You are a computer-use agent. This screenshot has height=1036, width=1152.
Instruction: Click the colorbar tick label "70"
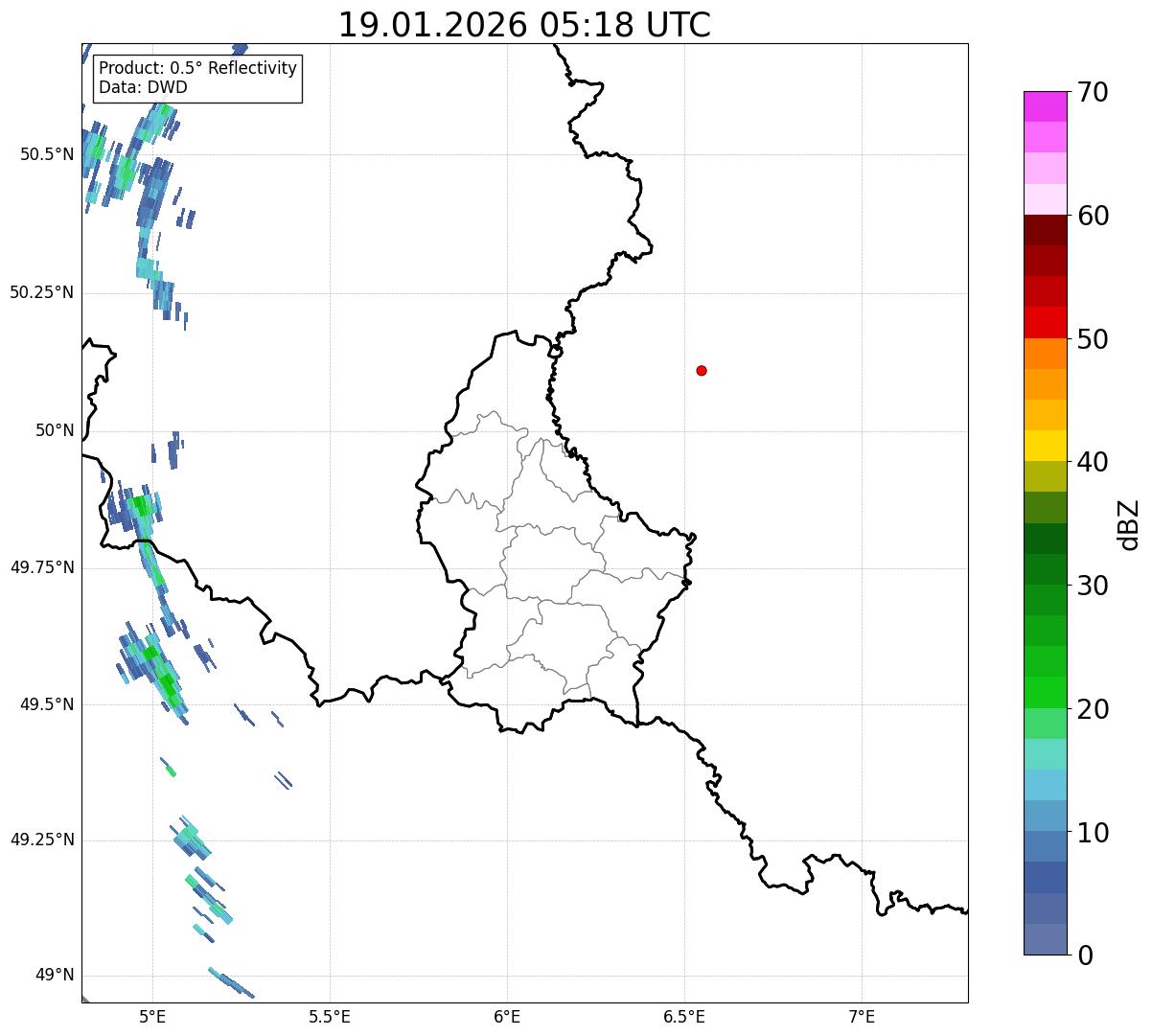point(1093,92)
